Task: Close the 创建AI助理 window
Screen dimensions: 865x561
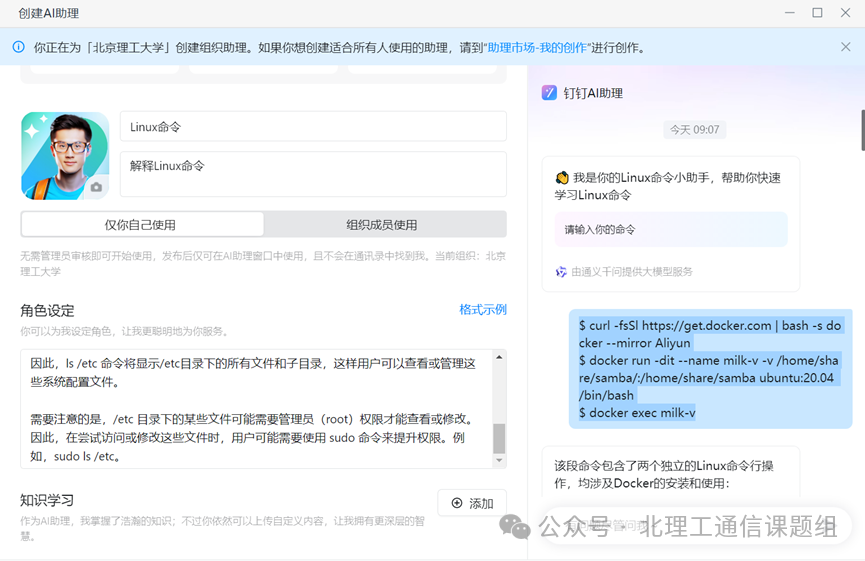Action: 845,13
